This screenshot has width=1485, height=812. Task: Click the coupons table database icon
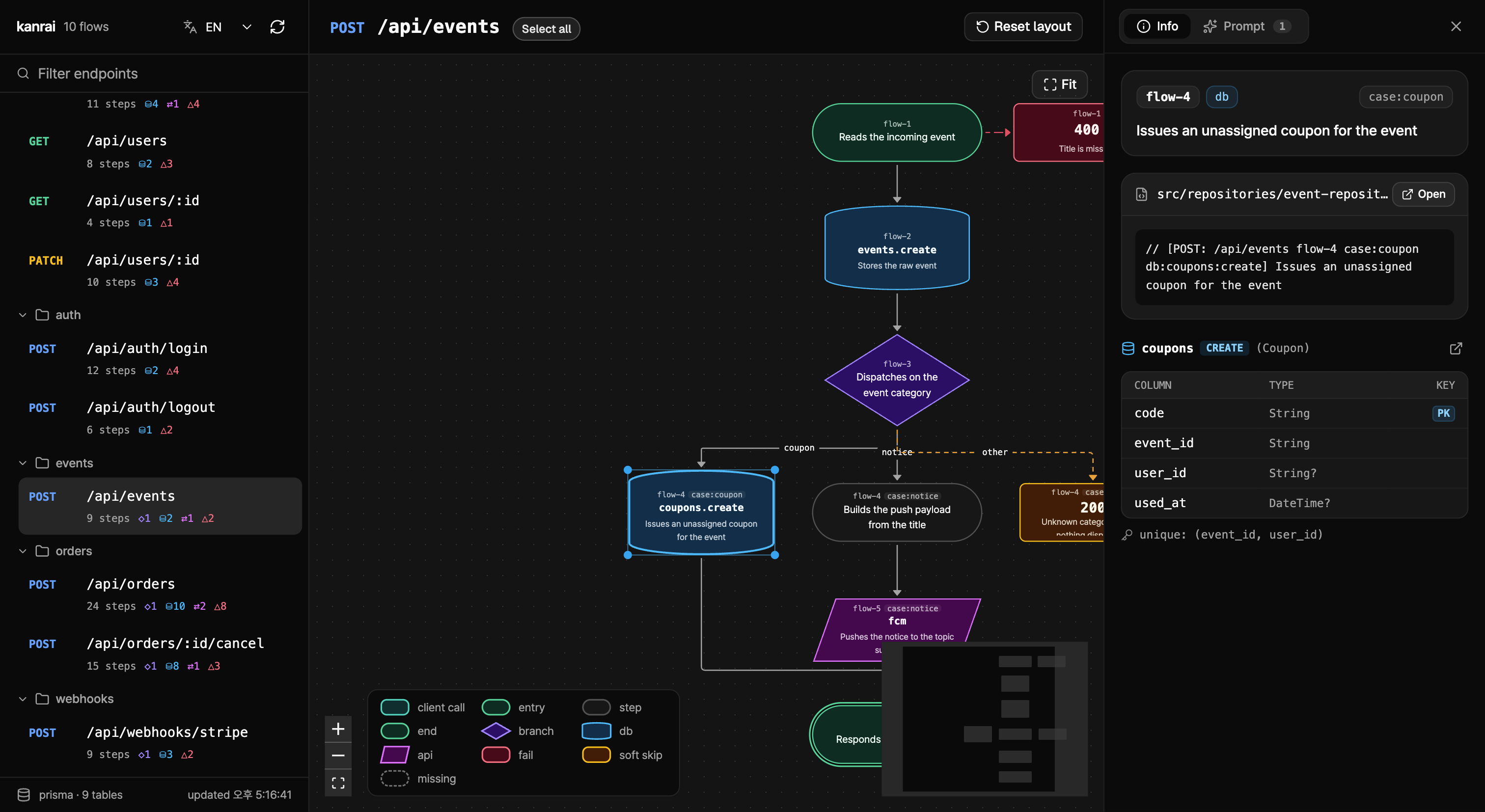pyautogui.click(x=1128, y=348)
